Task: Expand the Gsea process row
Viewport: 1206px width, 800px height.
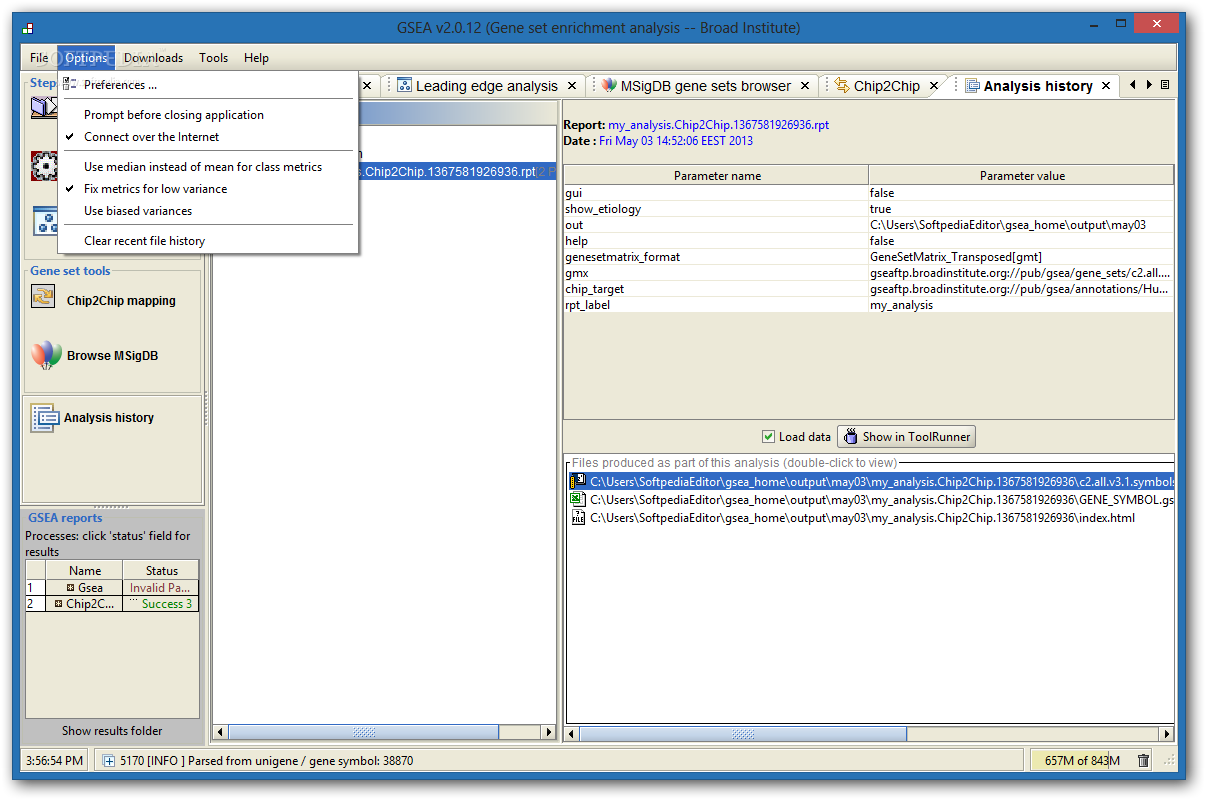Action: coord(70,588)
